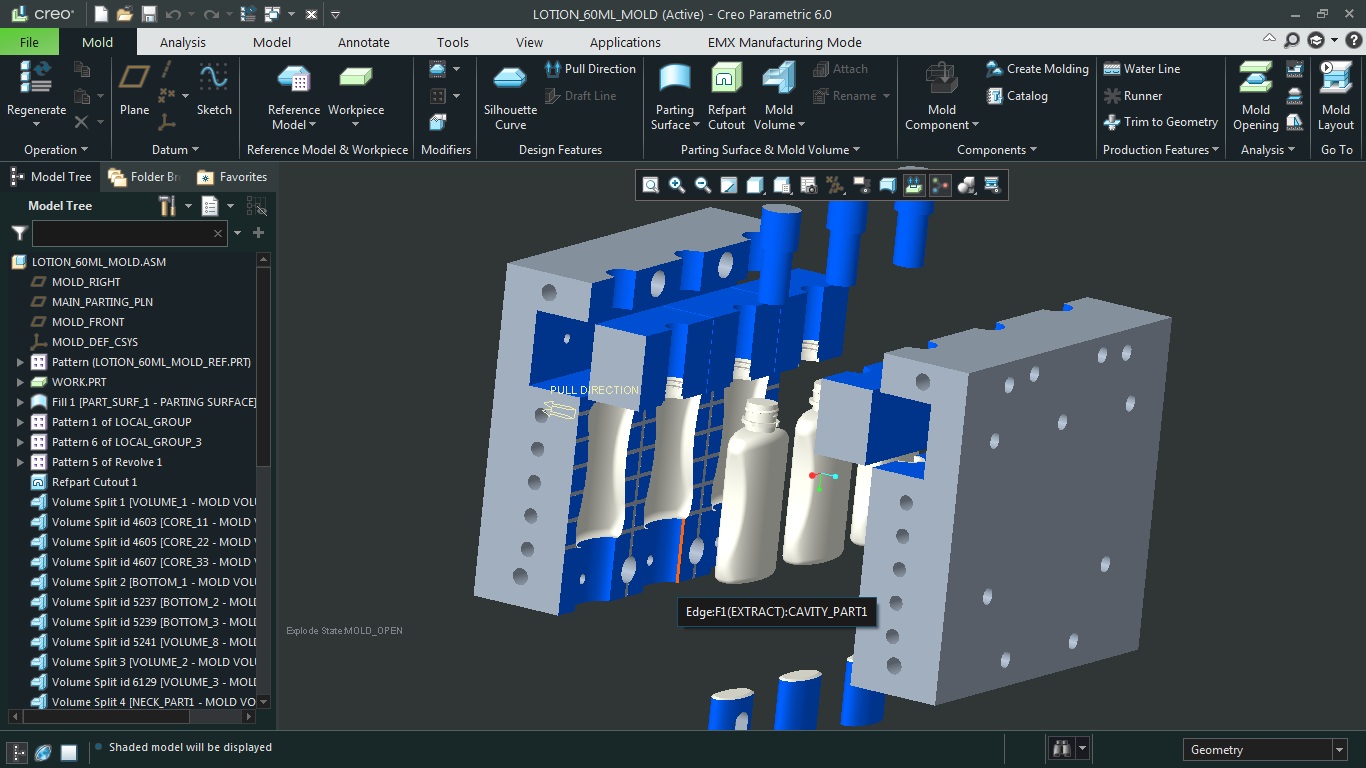Expand the Fill 1 parting surface node
The height and width of the screenshot is (768, 1366).
tap(20, 402)
